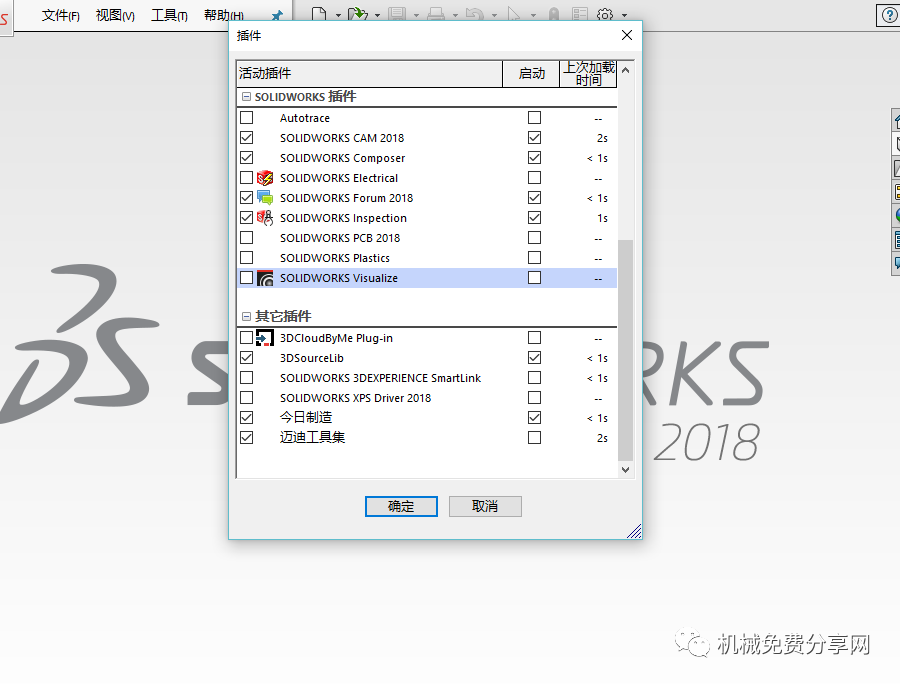Click the dialog resize grip corner
The image size is (900, 684).
pos(634,531)
